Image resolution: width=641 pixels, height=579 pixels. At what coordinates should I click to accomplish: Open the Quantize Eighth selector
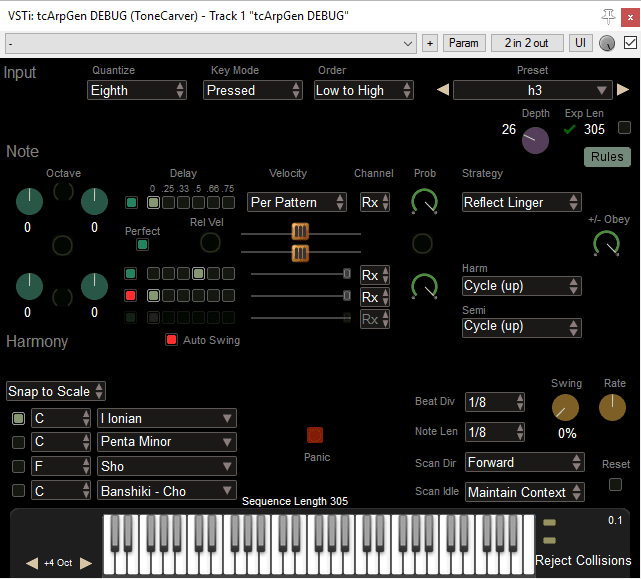(137, 90)
